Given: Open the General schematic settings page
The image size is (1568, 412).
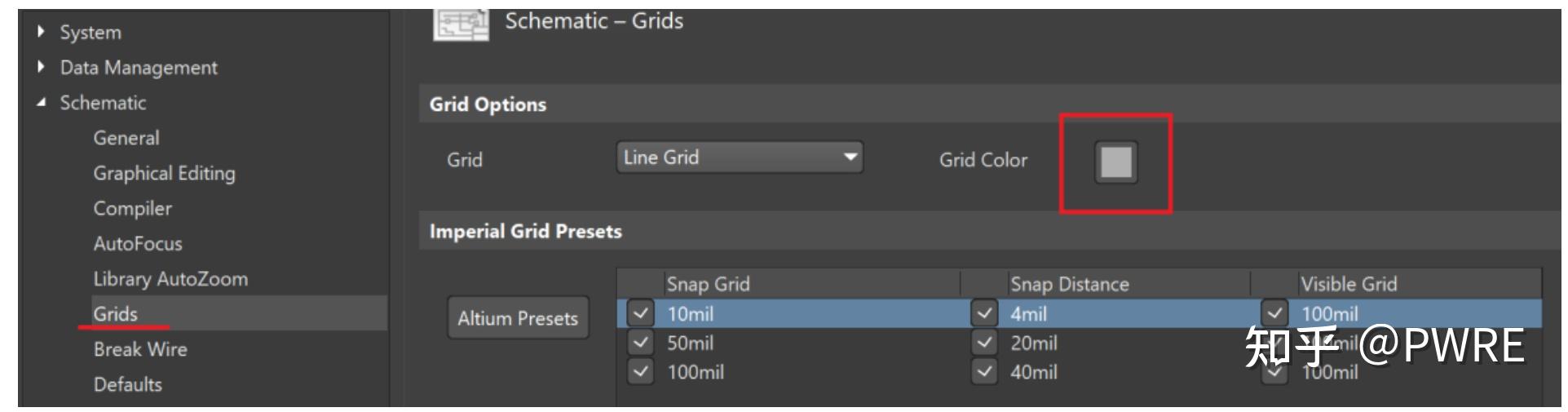Looking at the screenshot, I should click(126, 138).
